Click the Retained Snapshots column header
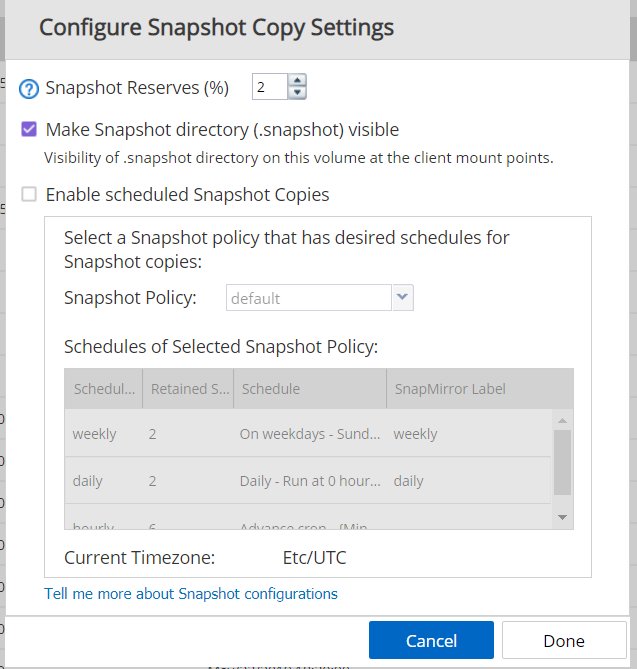This screenshot has width=637, height=669. (x=189, y=389)
